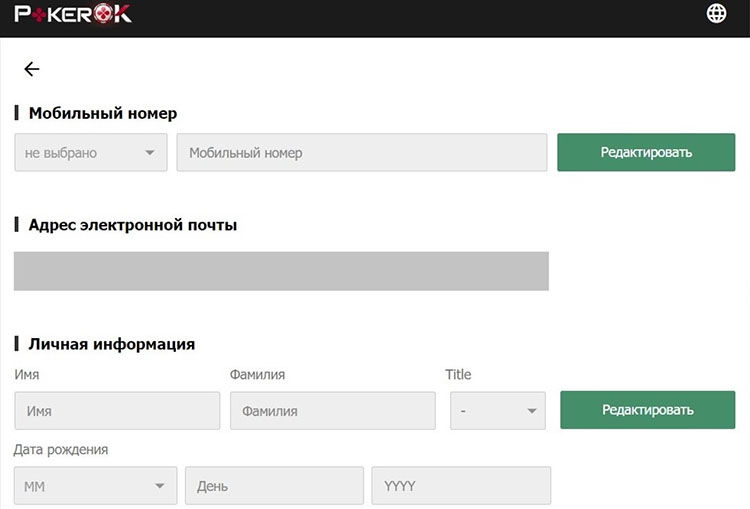This screenshot has width=750, height=509.
Task: Open the Title dropdown
Action: coord(497,410)
